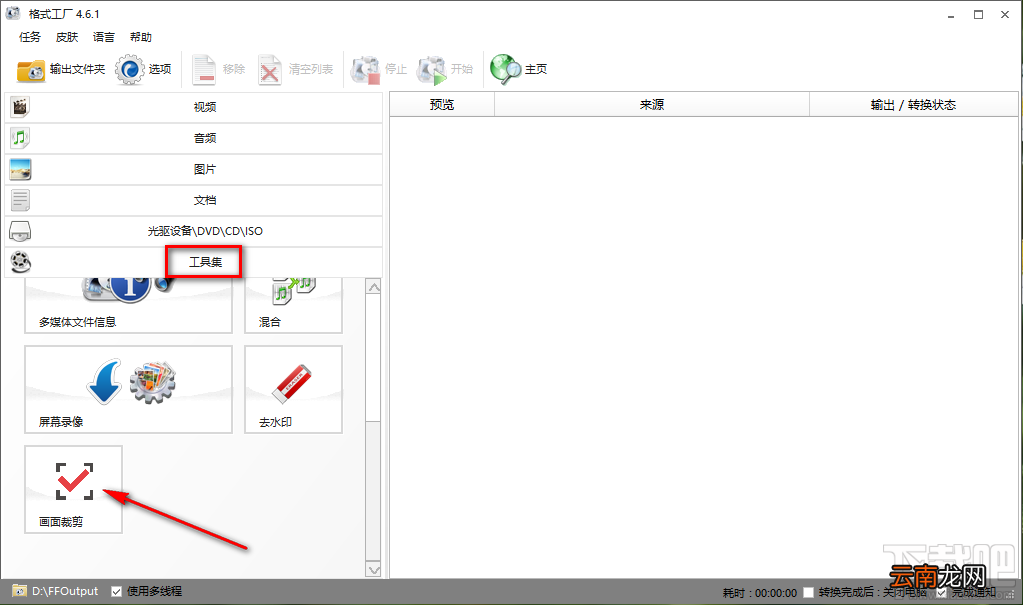Open 多媒体文件信息 media info tool
The image size is (1023, 605).
coord(129,305)
